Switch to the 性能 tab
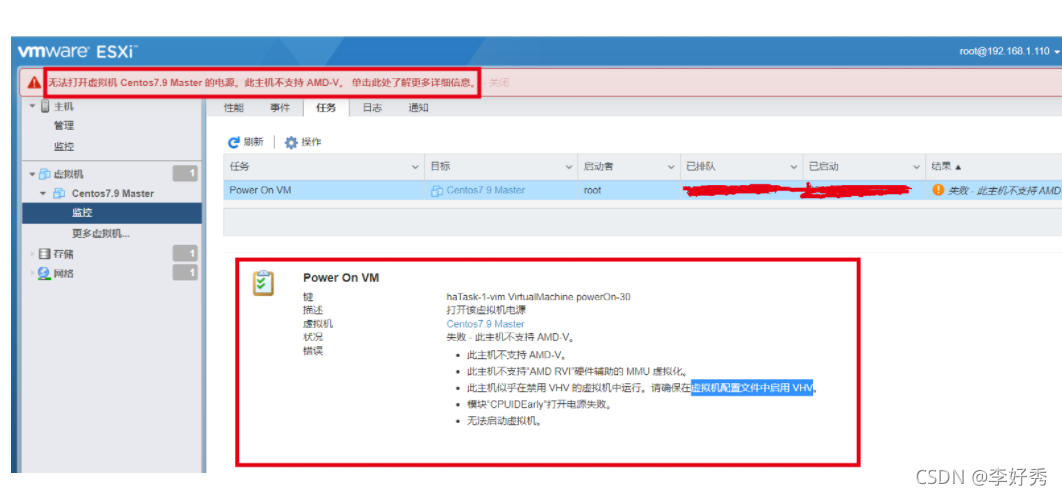 [x=234, y=108]
